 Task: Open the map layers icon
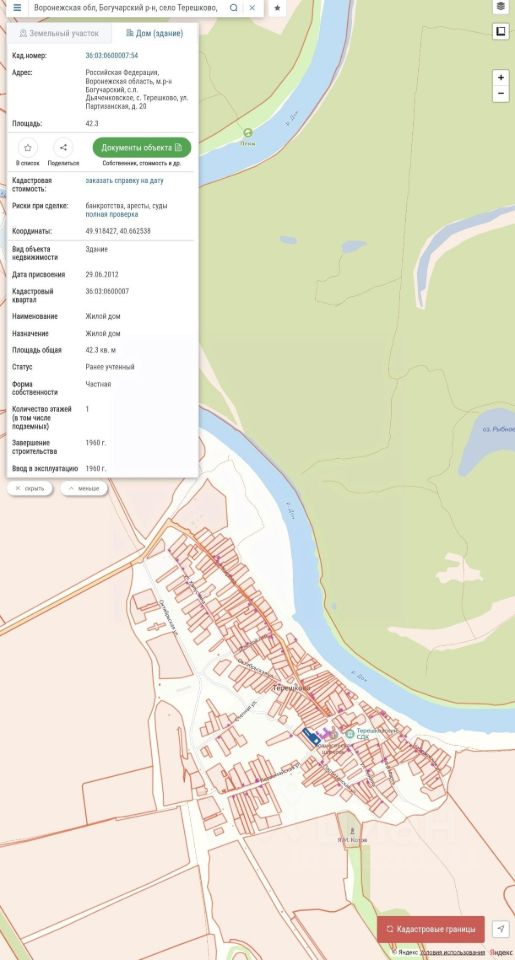click(x=501, y=7)
